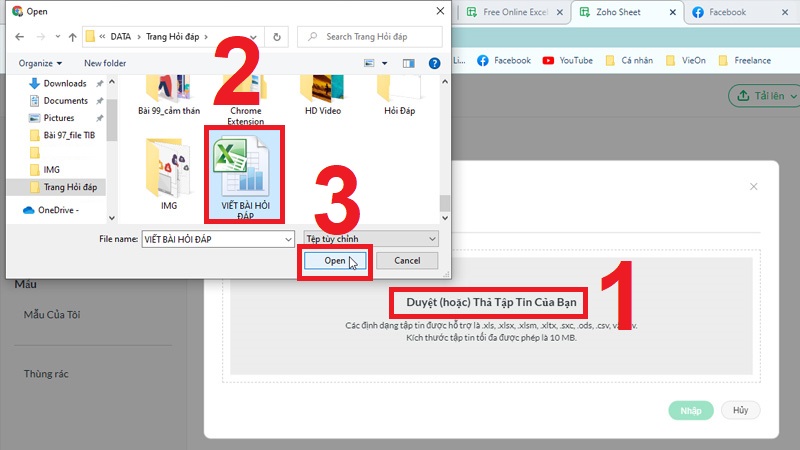Viewport: 800px width, 450px height.
Task: Click the File name combo box
Action: [218, 239]
